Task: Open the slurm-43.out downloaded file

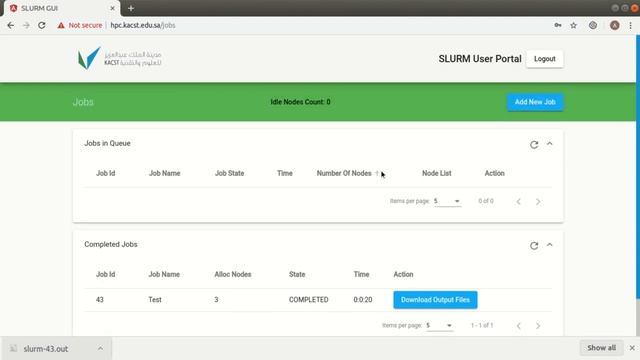Action: pyautogui.click(x=45, y=349)
